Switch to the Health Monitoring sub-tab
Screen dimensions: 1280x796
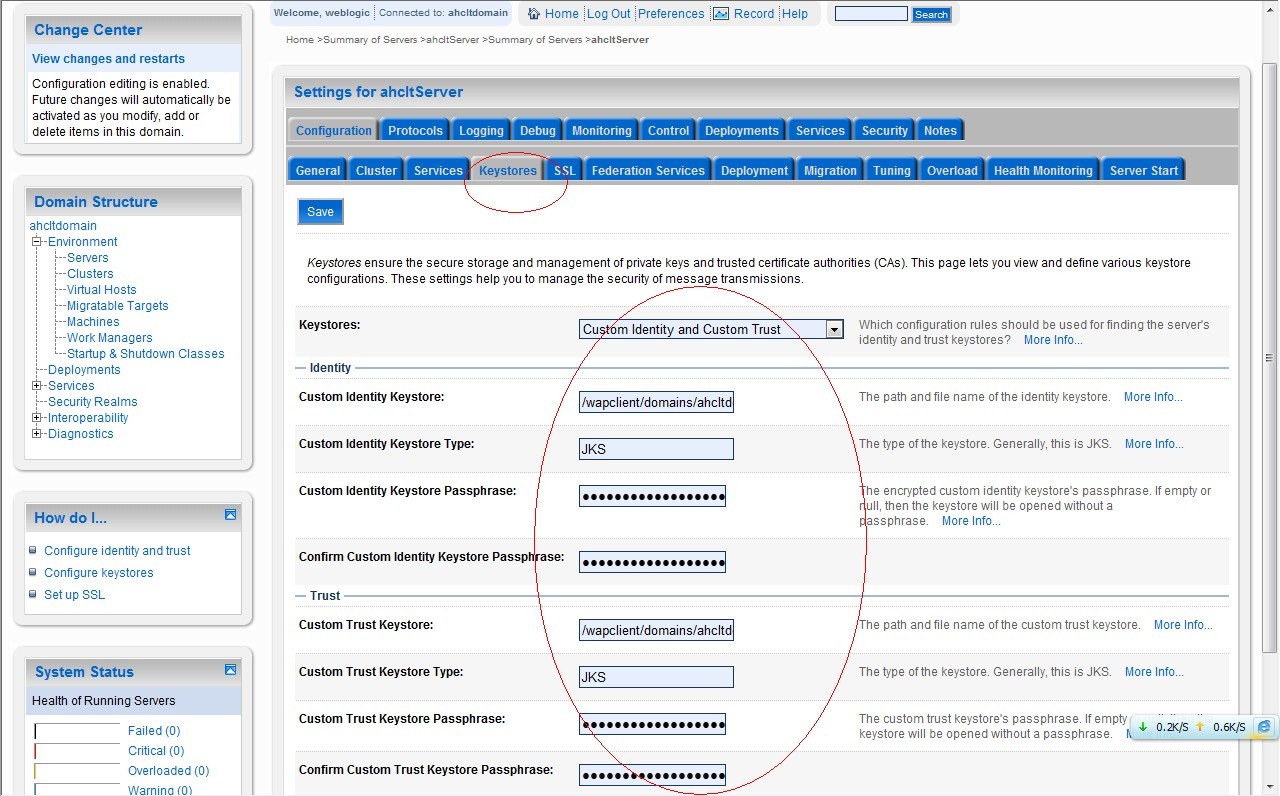pyautogui.click(x=1043, y=171)
